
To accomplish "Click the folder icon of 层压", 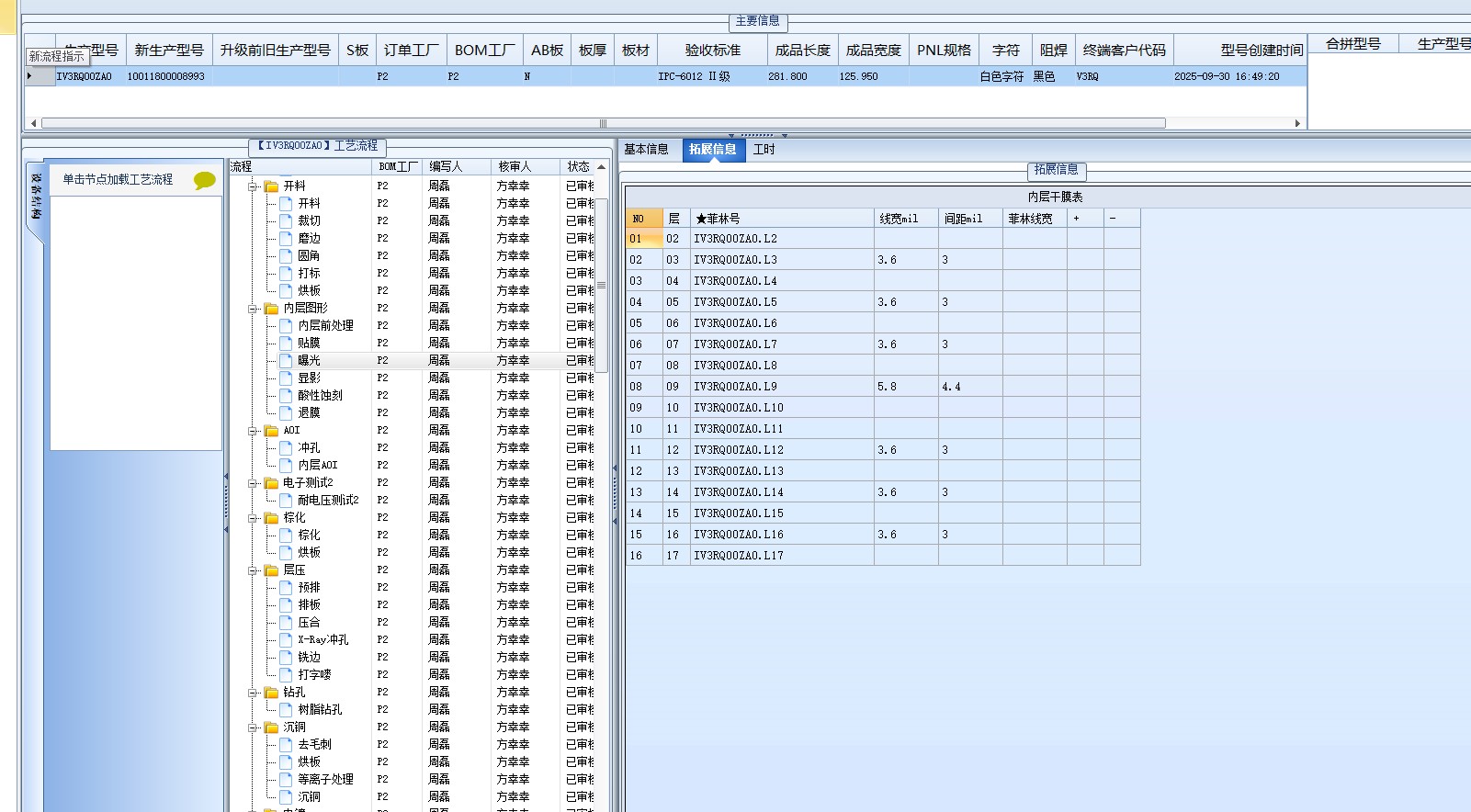I will click(x=271, y=570).
